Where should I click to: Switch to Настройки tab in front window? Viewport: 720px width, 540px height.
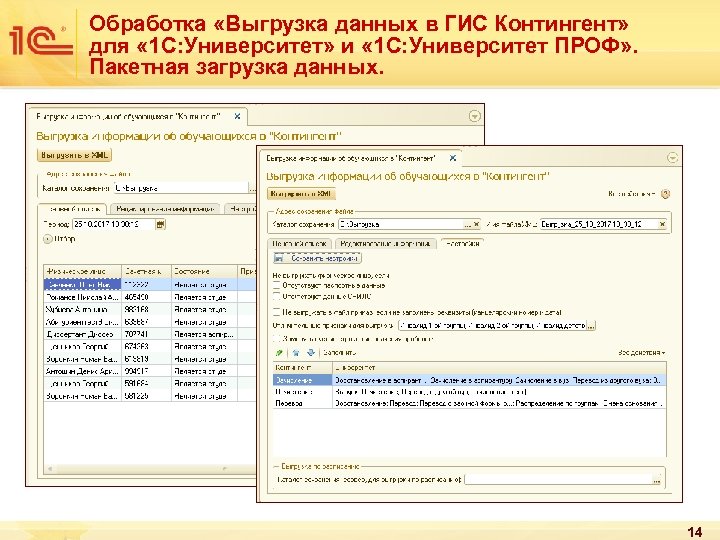coord(463,244)
